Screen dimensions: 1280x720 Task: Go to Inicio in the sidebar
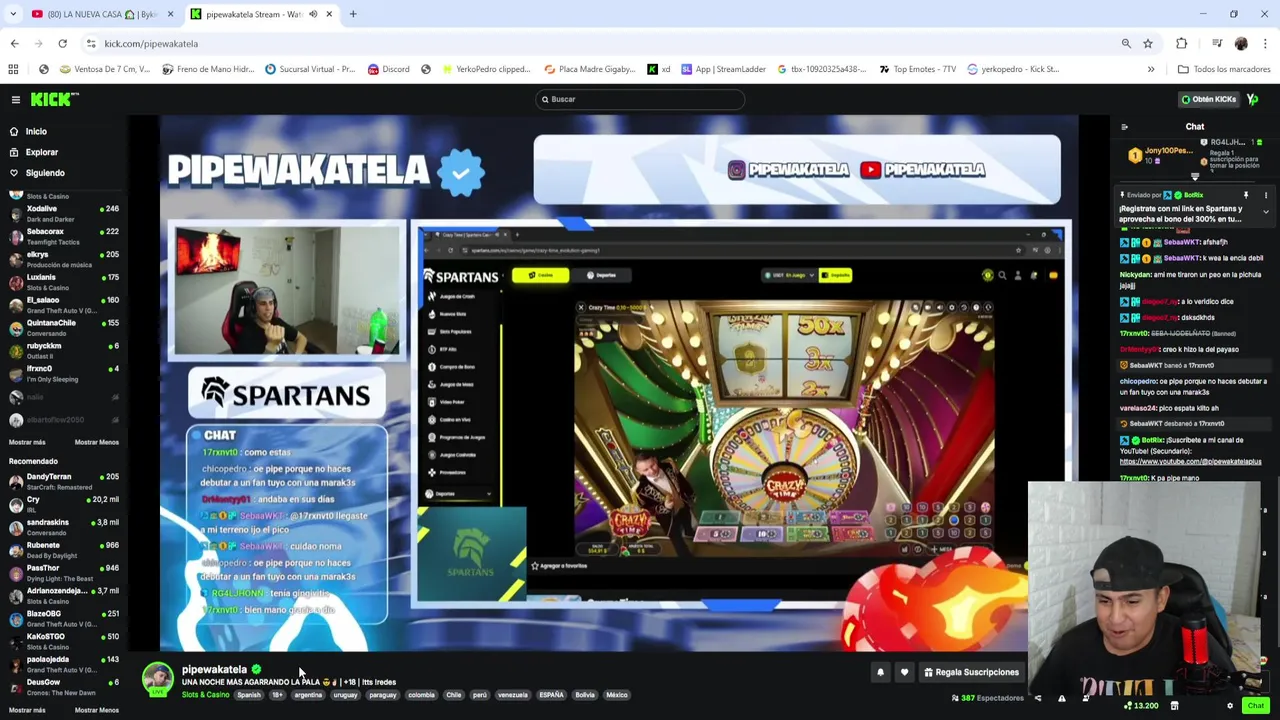click(36, 131)
